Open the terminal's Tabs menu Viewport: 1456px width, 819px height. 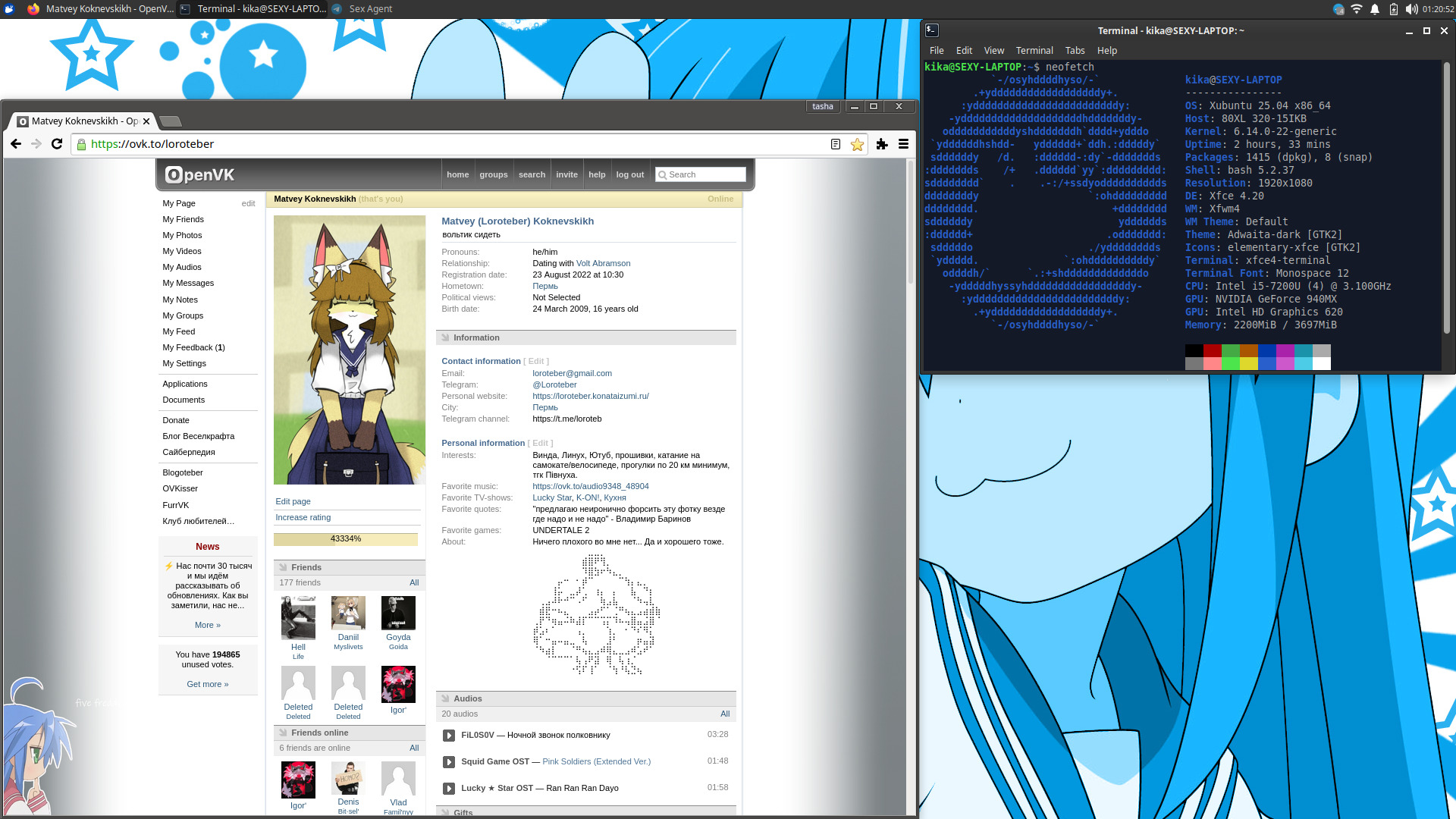[x=1075, y=51]
